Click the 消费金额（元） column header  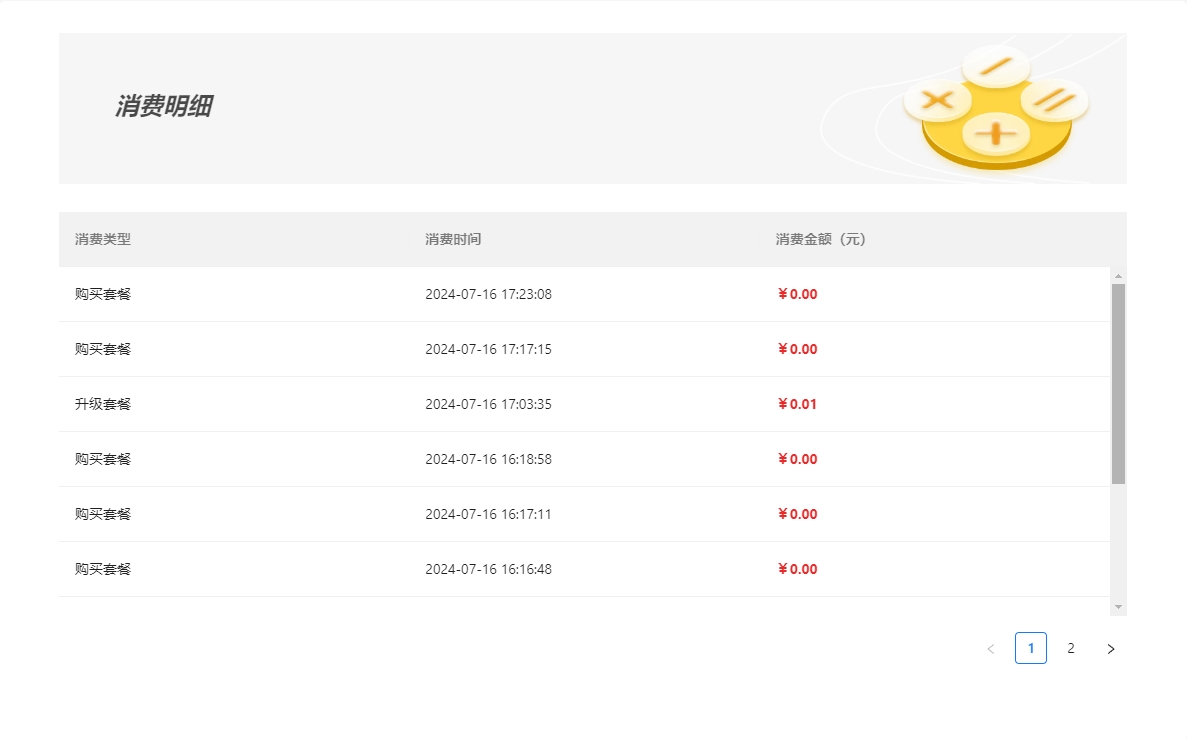tap(821, 240)
